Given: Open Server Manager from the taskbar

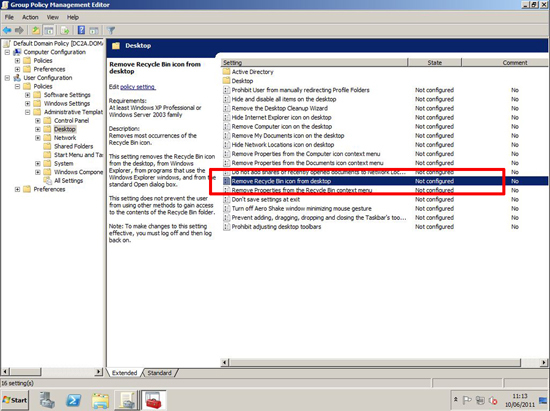Looking at the screenshot, I should [x=47, y=400].
